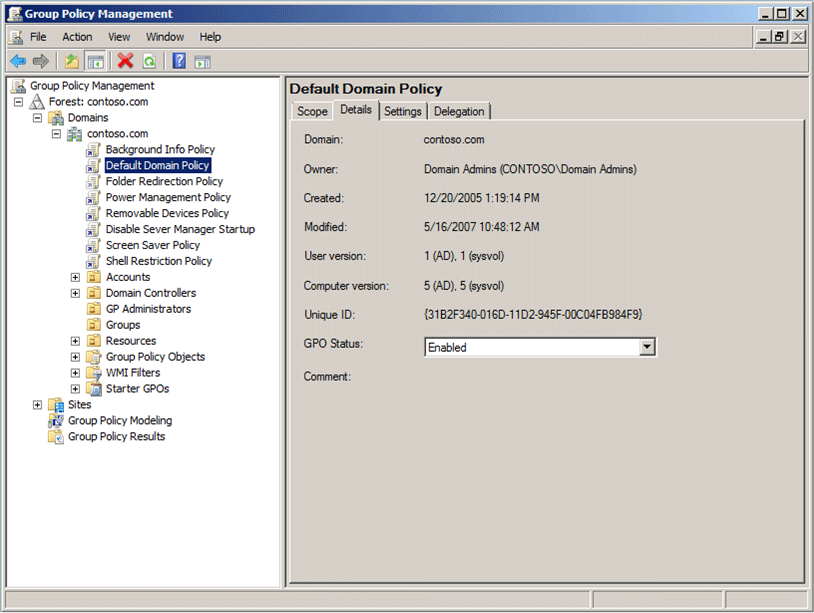Click the Group Policy Modeling icon
Image resolution: width=814 pixels, height=613 pixels.
click(x=56, y=421)
